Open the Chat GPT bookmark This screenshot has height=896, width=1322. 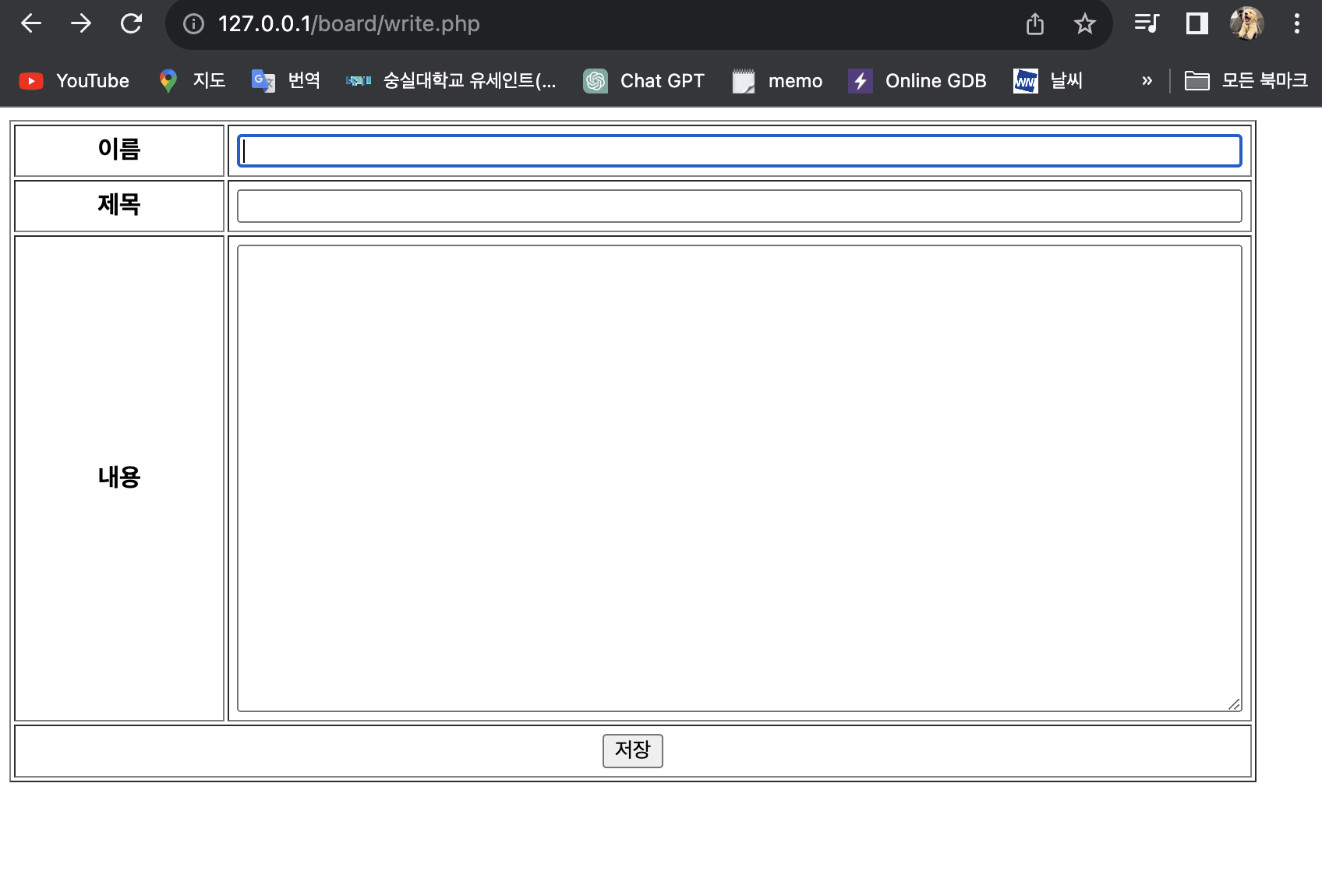point(644,80)
